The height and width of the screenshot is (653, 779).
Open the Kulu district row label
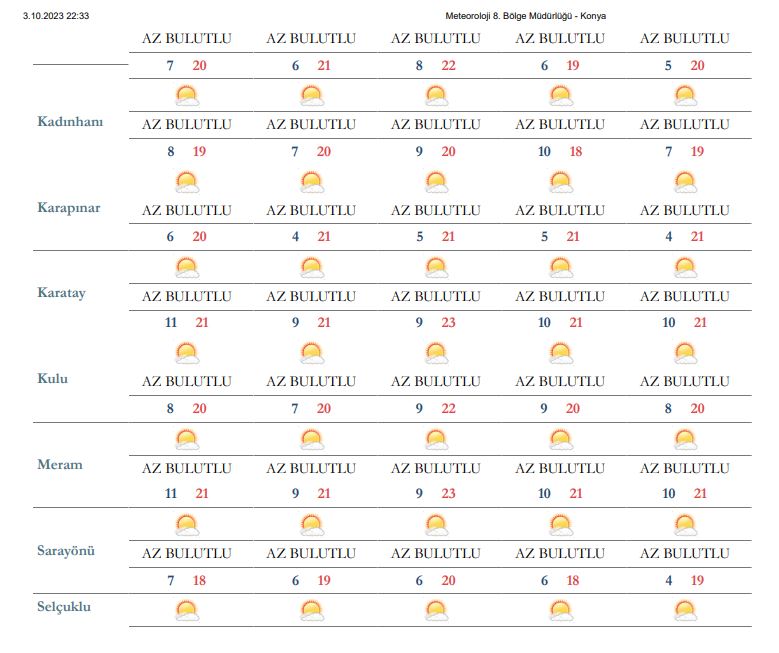[53, 379]
